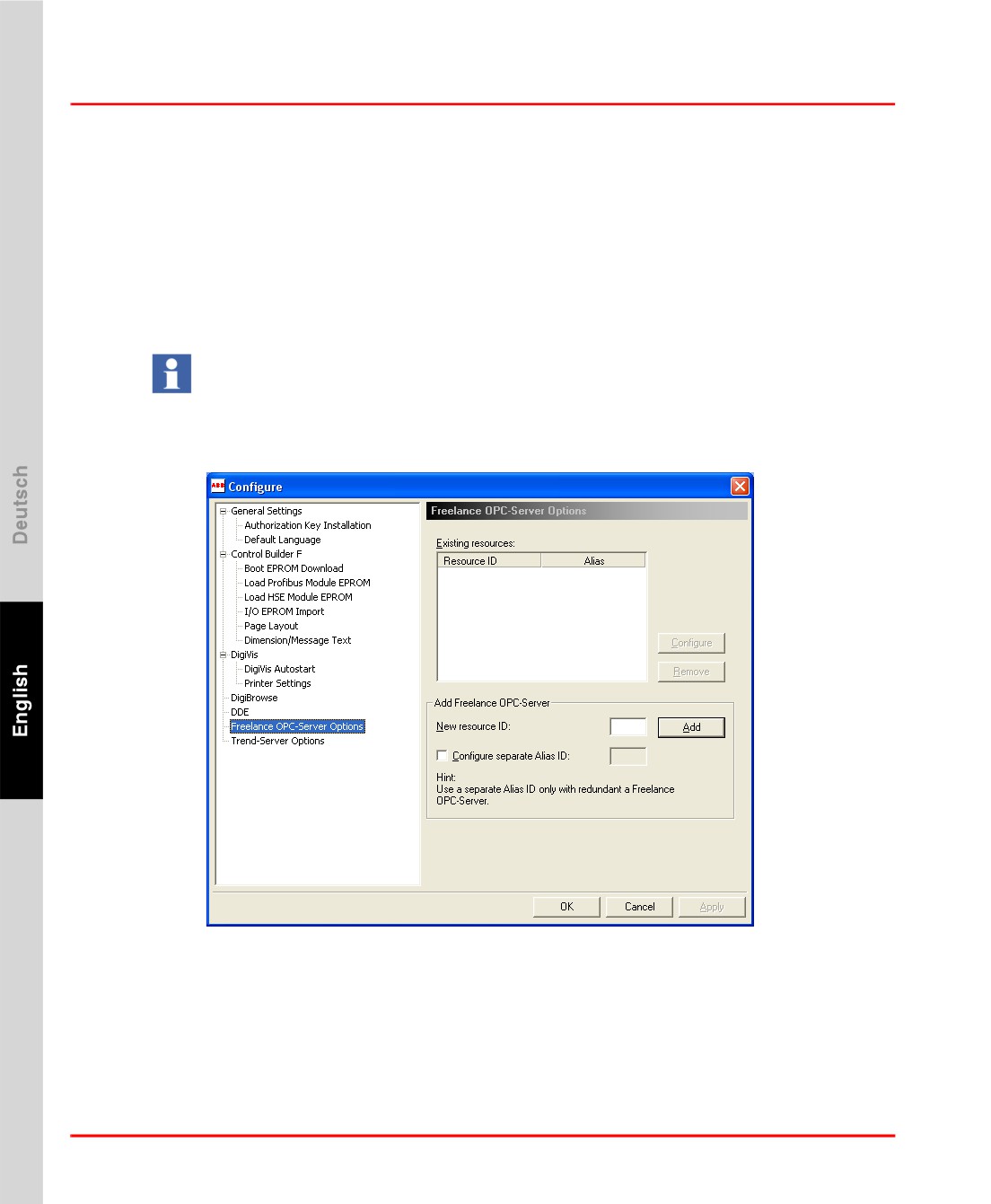Click the Alias ID input field
Screen dimensions: 991x1204
tap(628, 756)
